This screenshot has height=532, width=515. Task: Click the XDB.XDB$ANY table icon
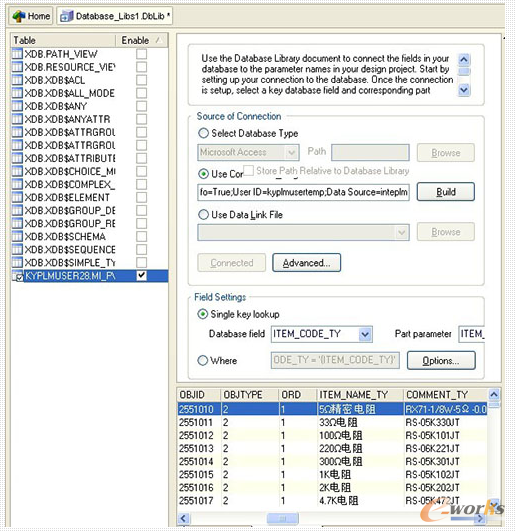(x=17, y=106)
